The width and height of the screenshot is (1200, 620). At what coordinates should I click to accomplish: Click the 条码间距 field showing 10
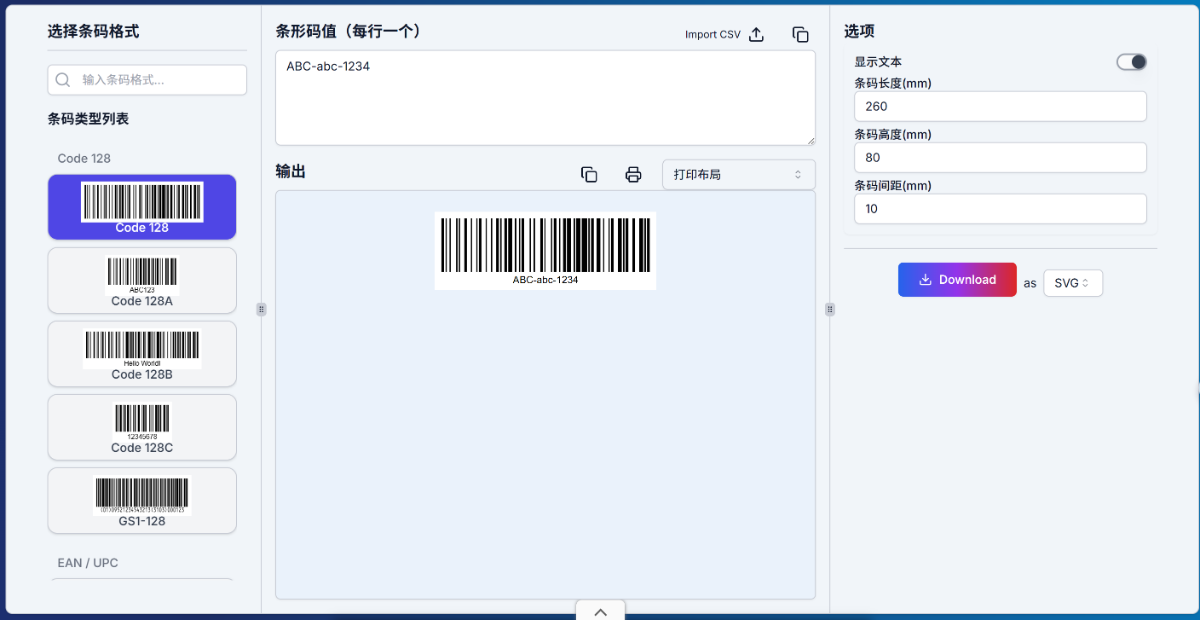1000,209
